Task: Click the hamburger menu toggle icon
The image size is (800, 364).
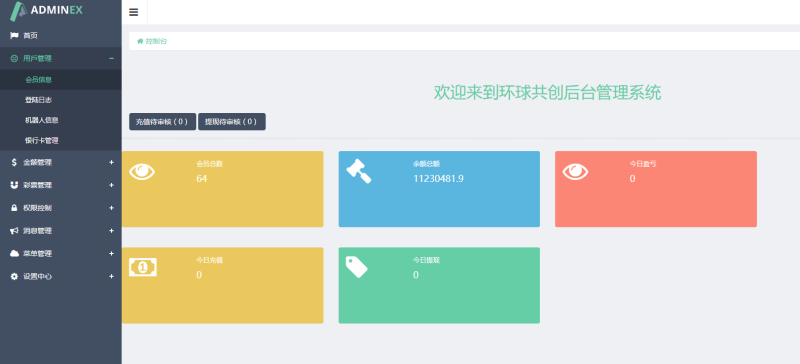Action: (134, 12)
